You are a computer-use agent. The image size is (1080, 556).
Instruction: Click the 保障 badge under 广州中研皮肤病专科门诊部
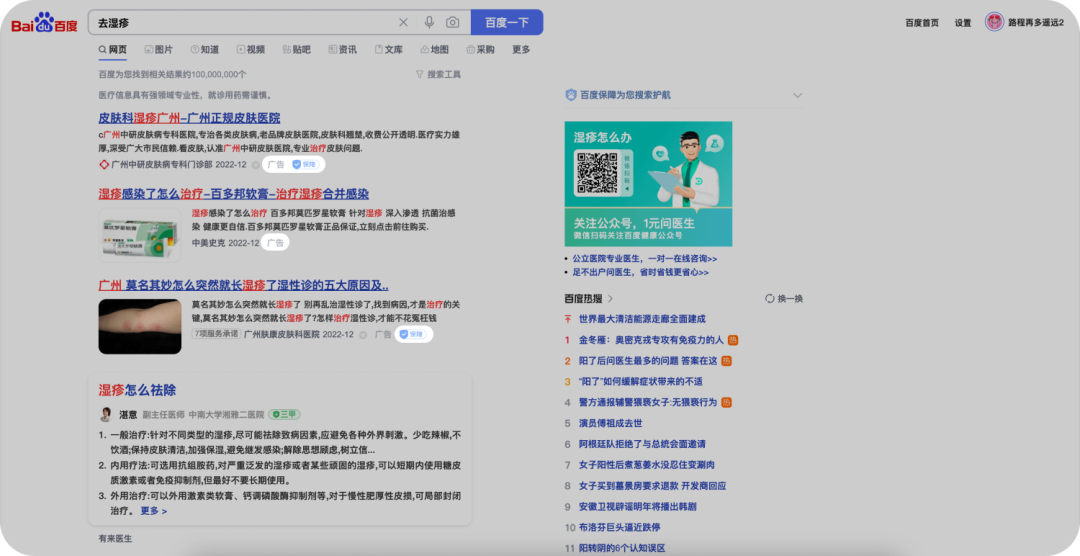(304, 165)
